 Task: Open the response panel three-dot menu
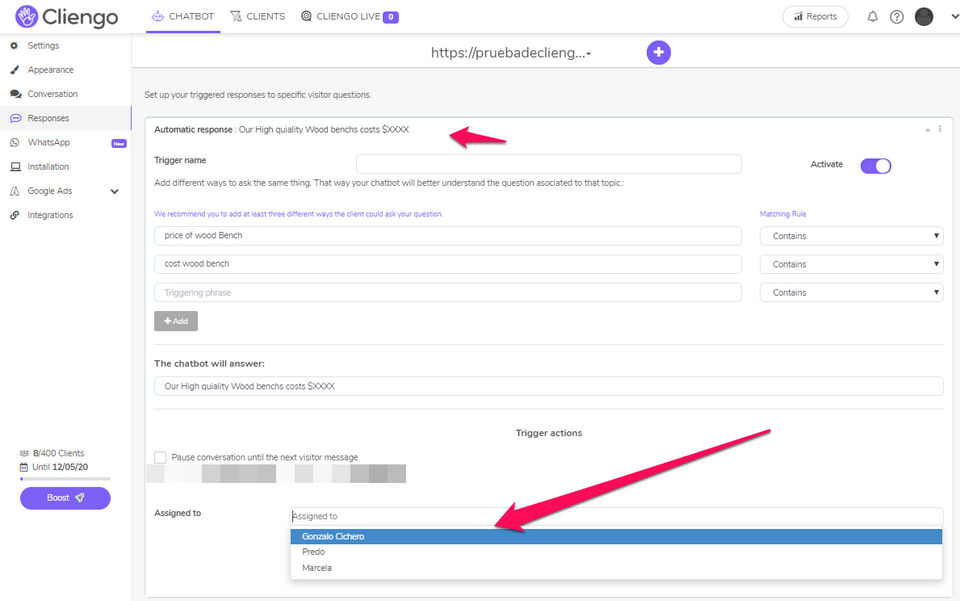940,129
